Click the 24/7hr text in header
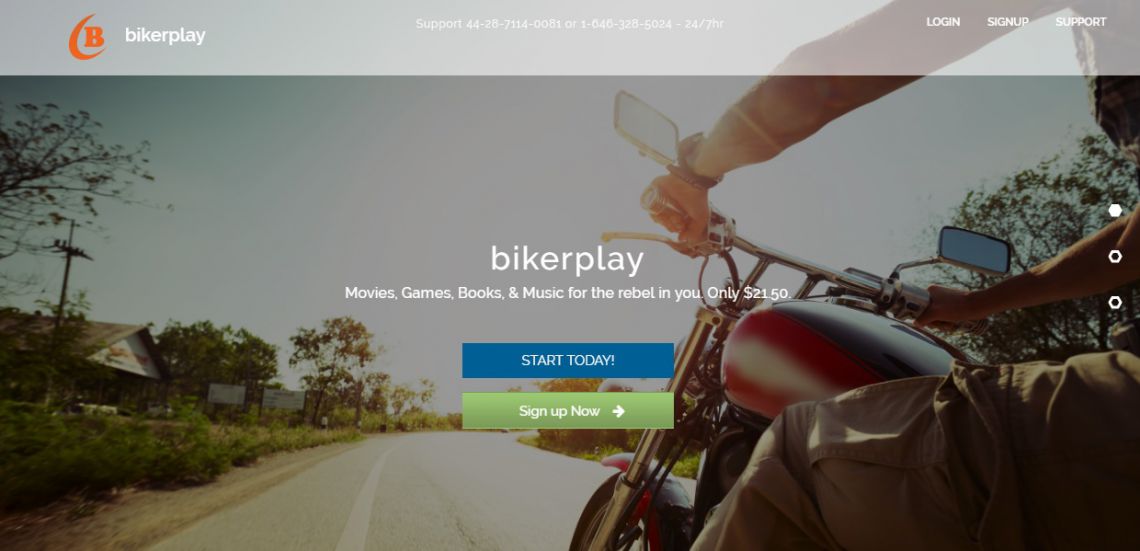 tap(704, 23)
